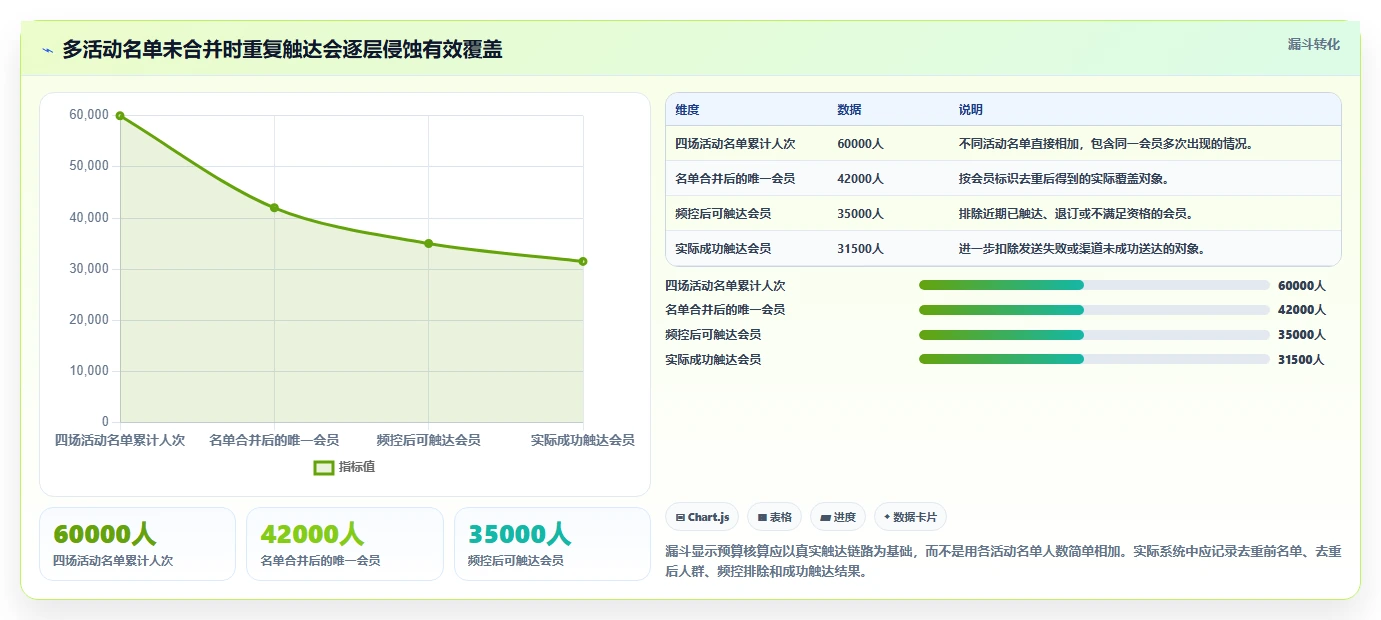Click the 说明 column header
1381x620 pixels.
[x=971, y=110]
